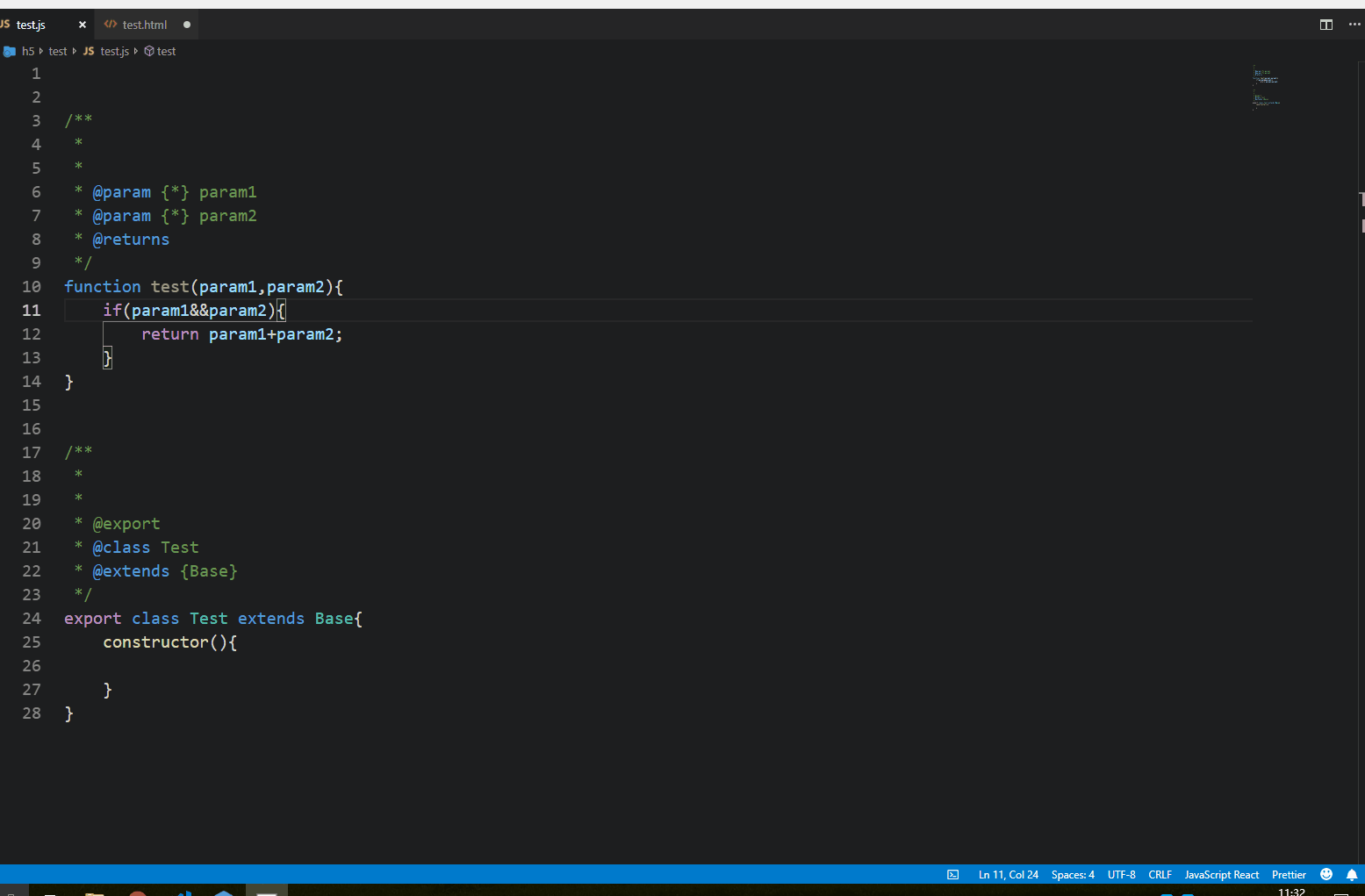Select the test folder breadcrumb after h5

[58, 52]
